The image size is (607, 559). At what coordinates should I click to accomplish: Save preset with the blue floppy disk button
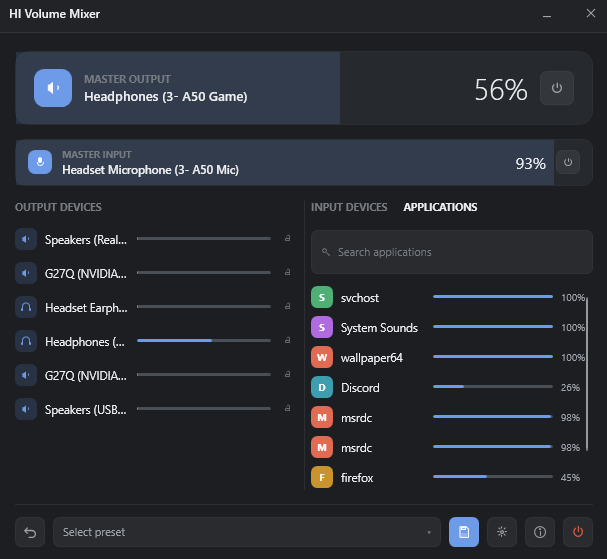point(464,532)
